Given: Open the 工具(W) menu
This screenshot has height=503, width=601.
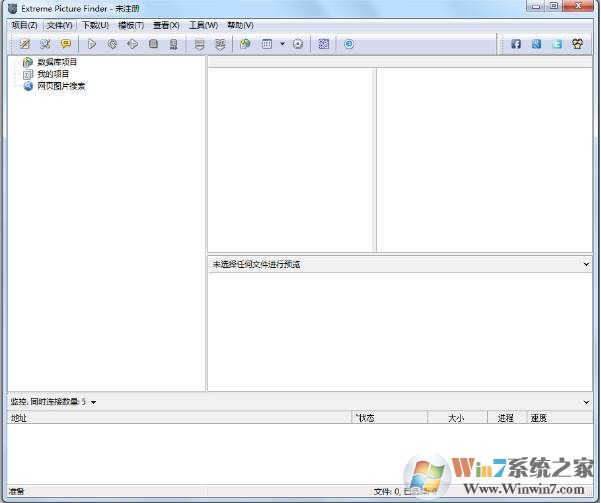Looking at the screenshot, I should 203,25.
